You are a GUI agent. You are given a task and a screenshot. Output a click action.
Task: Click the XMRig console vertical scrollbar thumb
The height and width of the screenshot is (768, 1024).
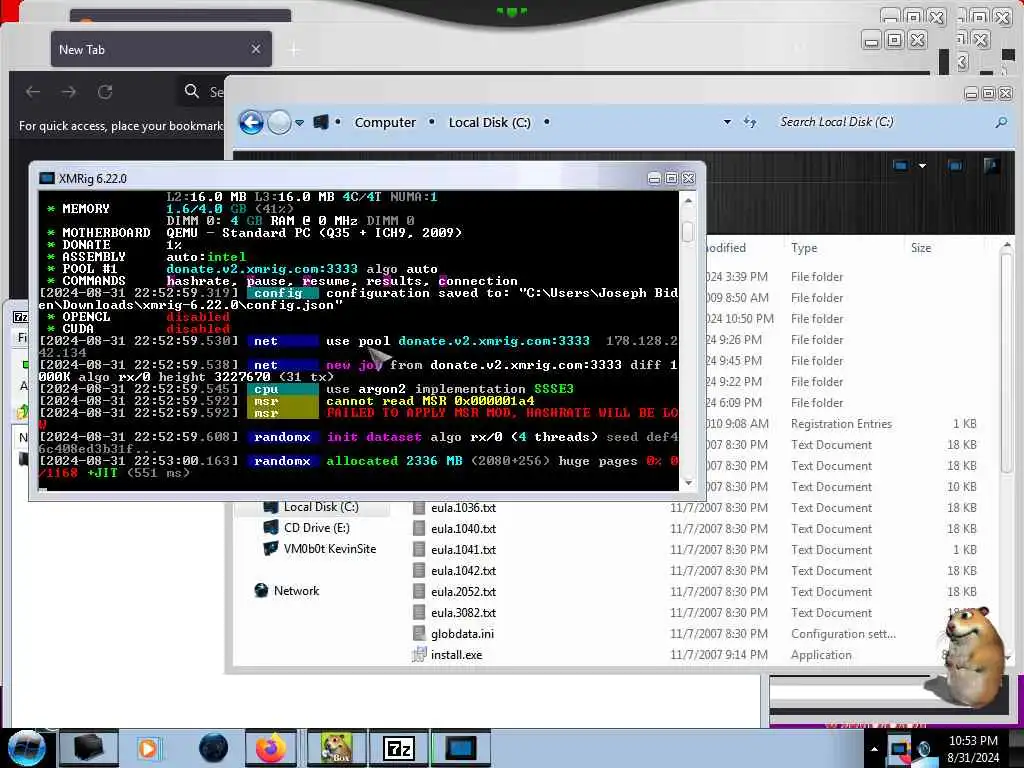point(687,231)
